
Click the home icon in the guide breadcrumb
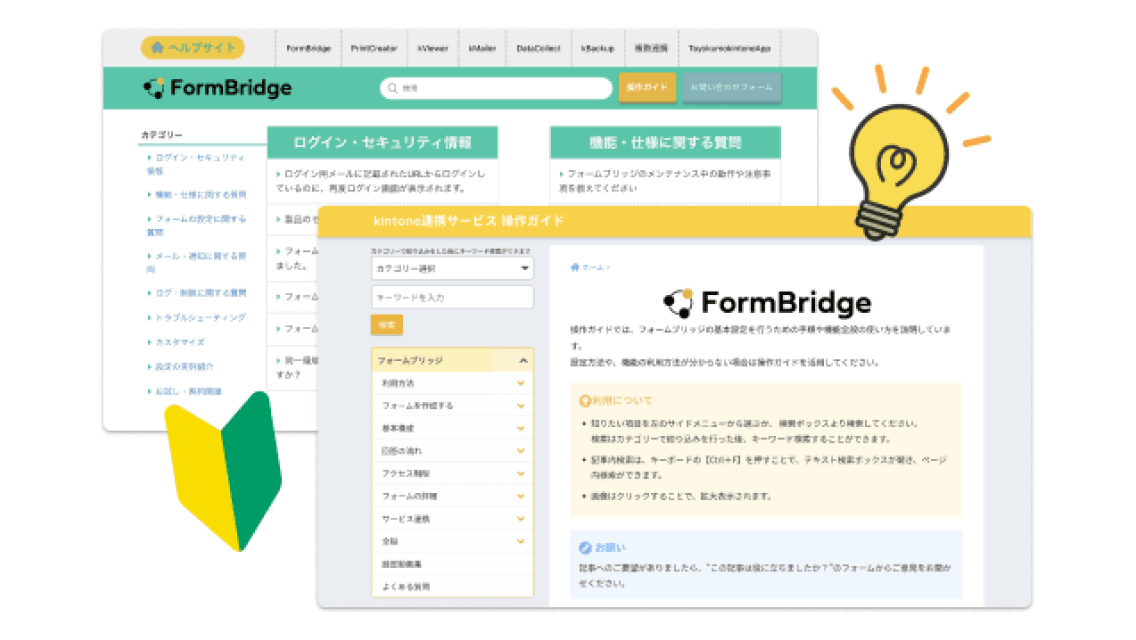pos(575,267)
